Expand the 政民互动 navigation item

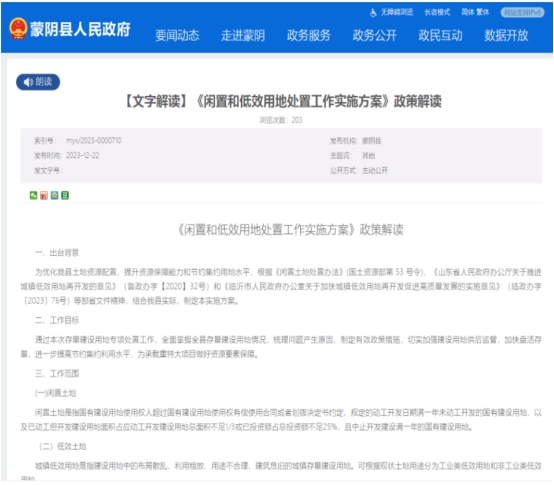pos(440,35)
